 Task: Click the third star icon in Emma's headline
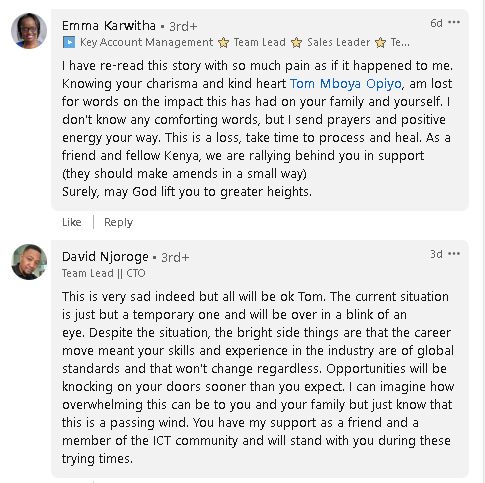[x=380, y=42]
